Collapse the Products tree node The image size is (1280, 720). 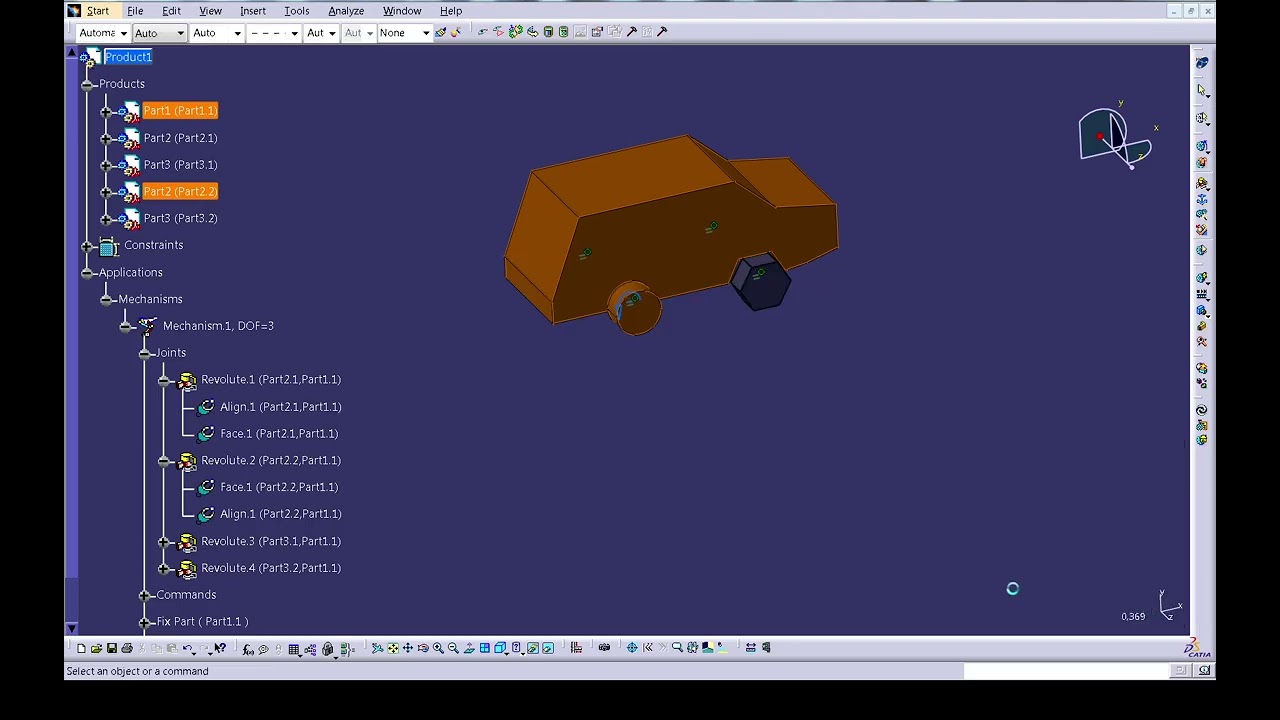(x=88, y=84)
